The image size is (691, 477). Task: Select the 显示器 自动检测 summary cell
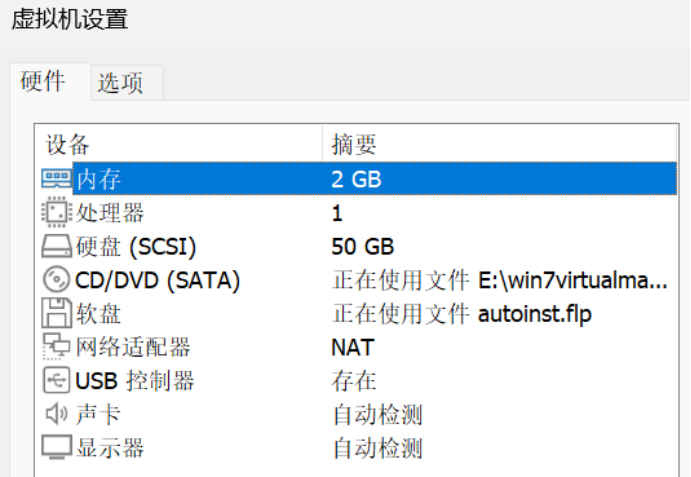(376, 448)
